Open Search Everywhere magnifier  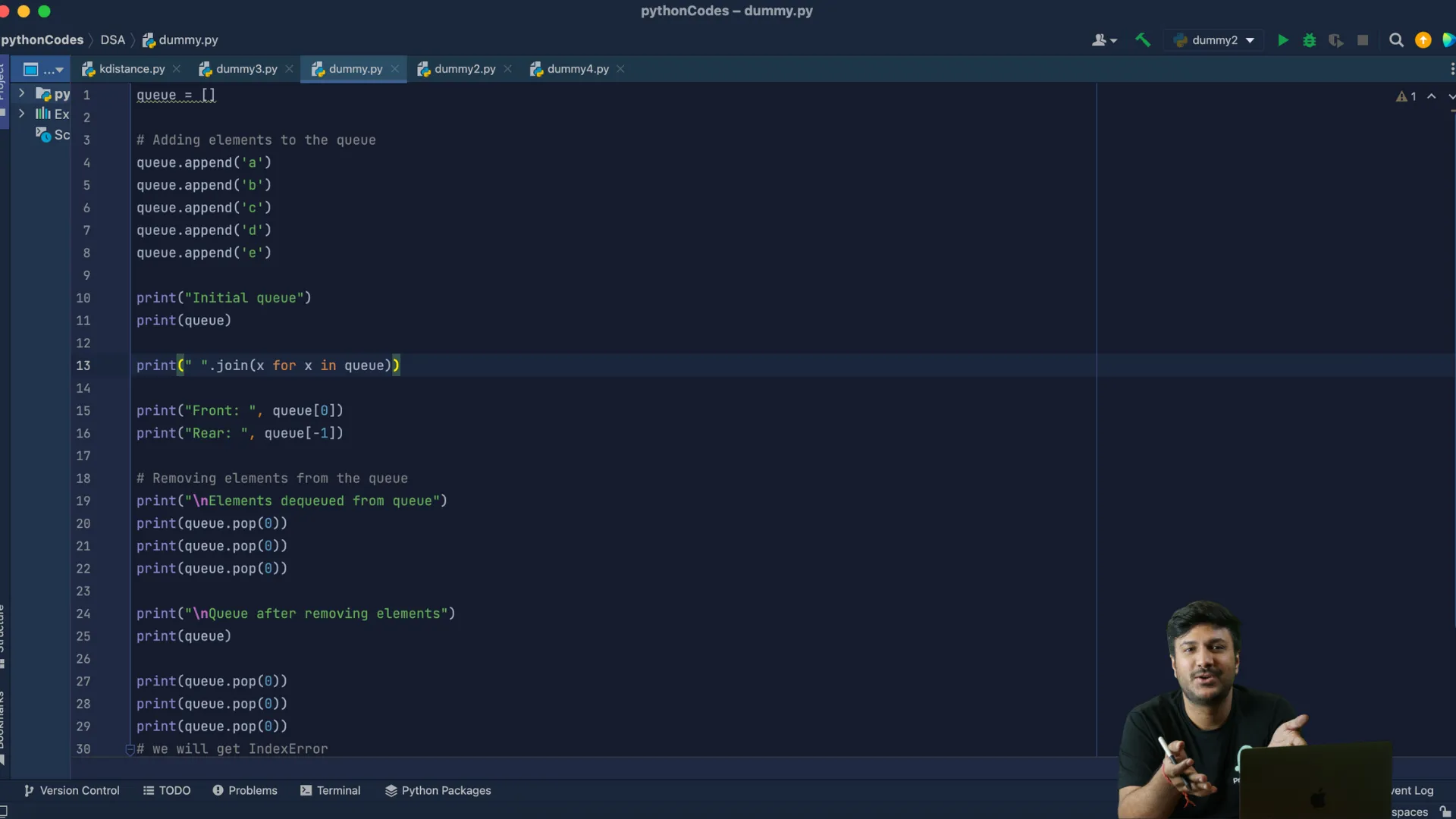pyautogui.click(x=1395, y=40)
